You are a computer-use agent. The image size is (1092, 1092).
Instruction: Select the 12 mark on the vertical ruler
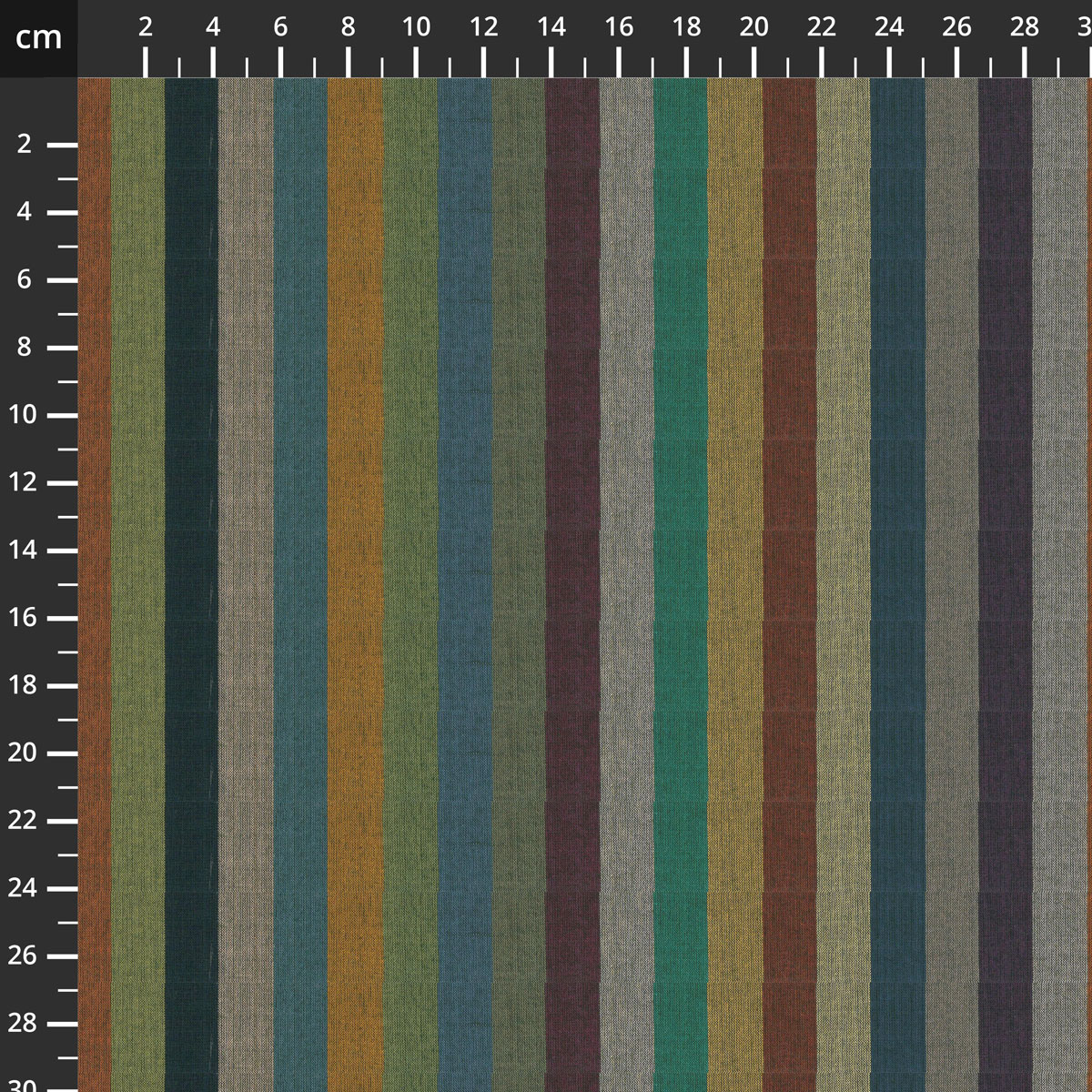pyautogui.click(x=25, y=482)
